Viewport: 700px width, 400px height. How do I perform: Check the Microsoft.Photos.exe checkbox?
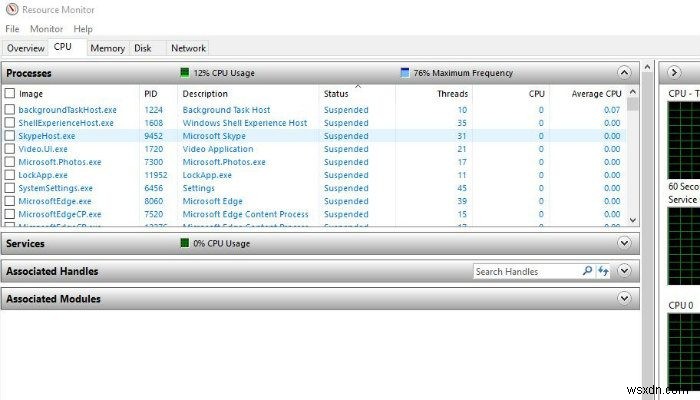10,162
